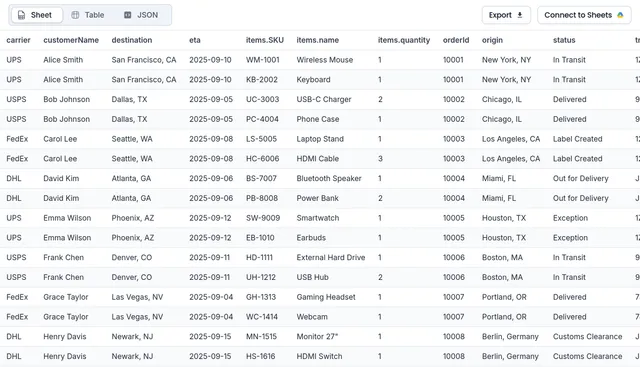Click the items.name column header
Viewport: 640px width, 367px height.
318,40
